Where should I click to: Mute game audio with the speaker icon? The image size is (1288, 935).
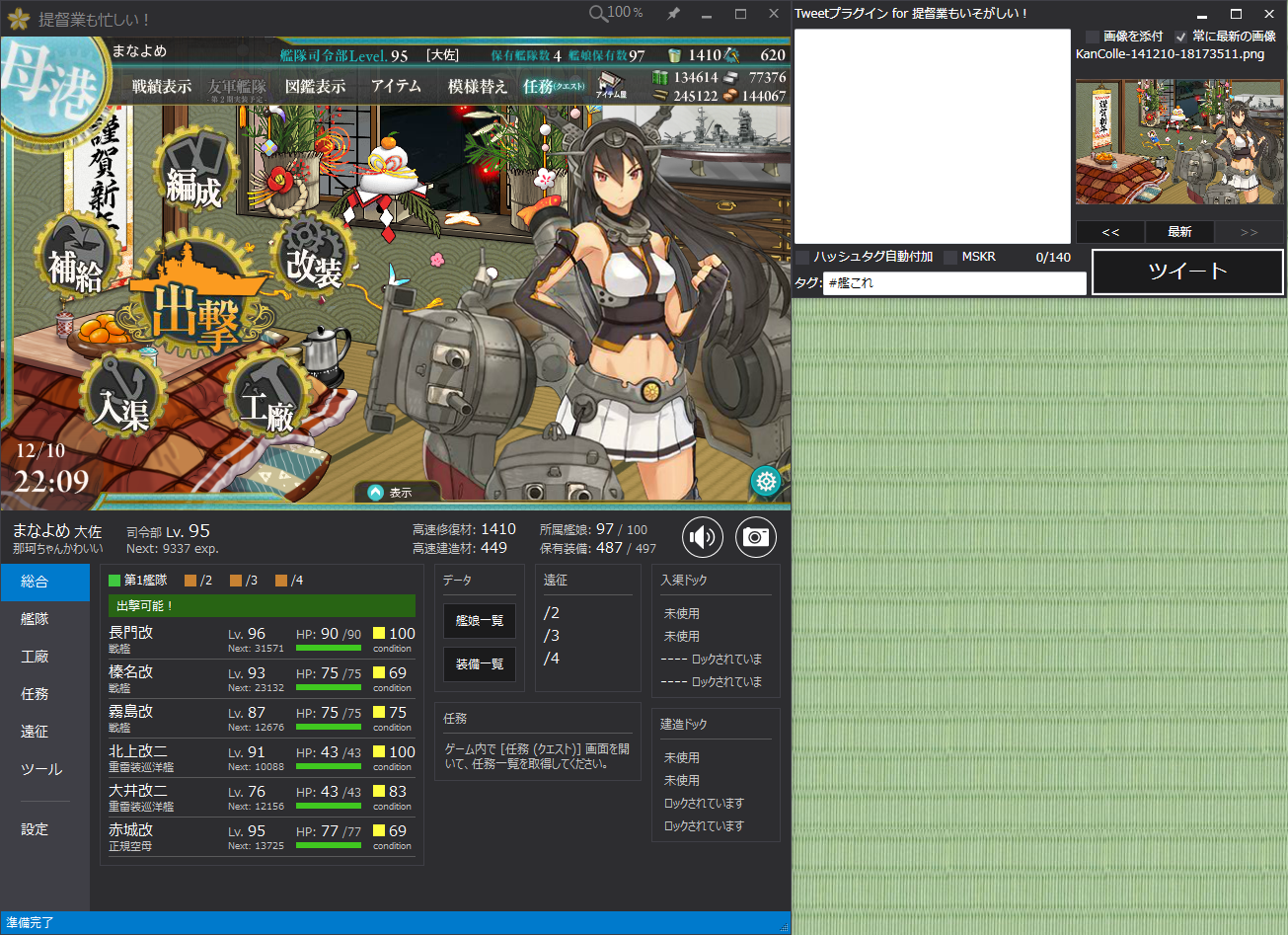pyautogui.click(x=702, y=537)
